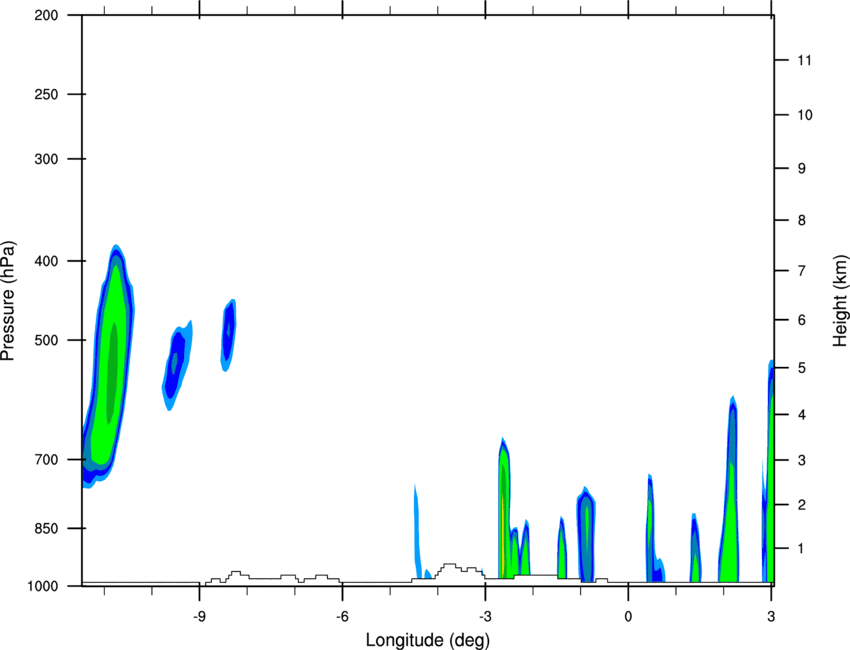Click the Longitude (deg) axis title

coord(428,640)
